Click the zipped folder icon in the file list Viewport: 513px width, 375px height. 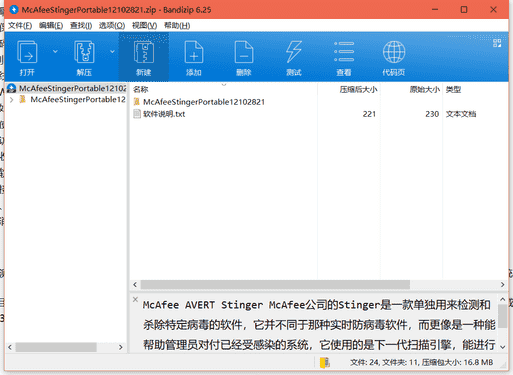click(136, 102)
